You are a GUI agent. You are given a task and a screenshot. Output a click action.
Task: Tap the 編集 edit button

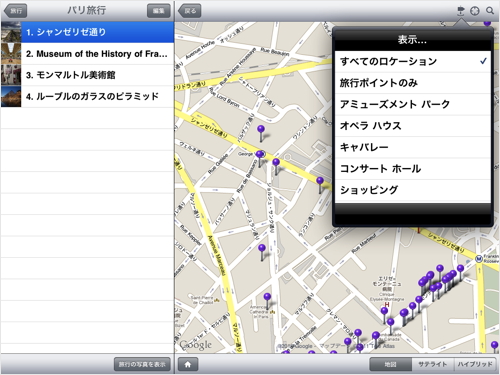pos(159,11)
